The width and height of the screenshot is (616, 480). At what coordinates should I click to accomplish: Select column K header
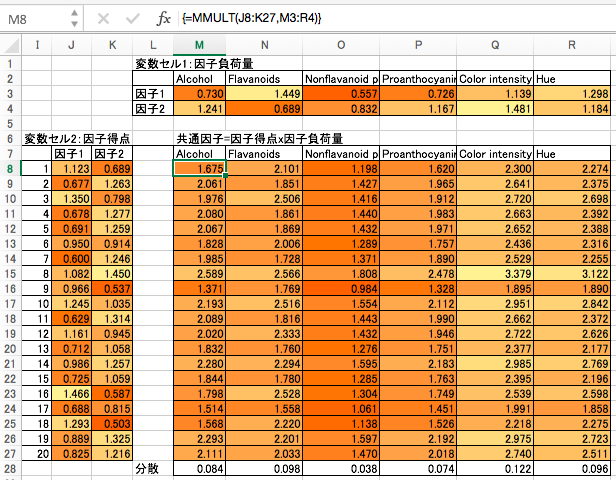click(112, 46)
